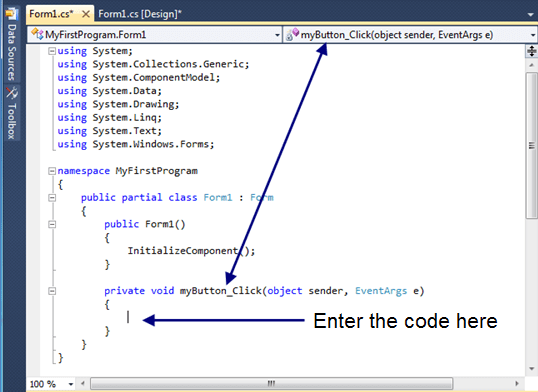538x392 pixels.
Task: Collapse the using directives block
Action: click(52, 51)
